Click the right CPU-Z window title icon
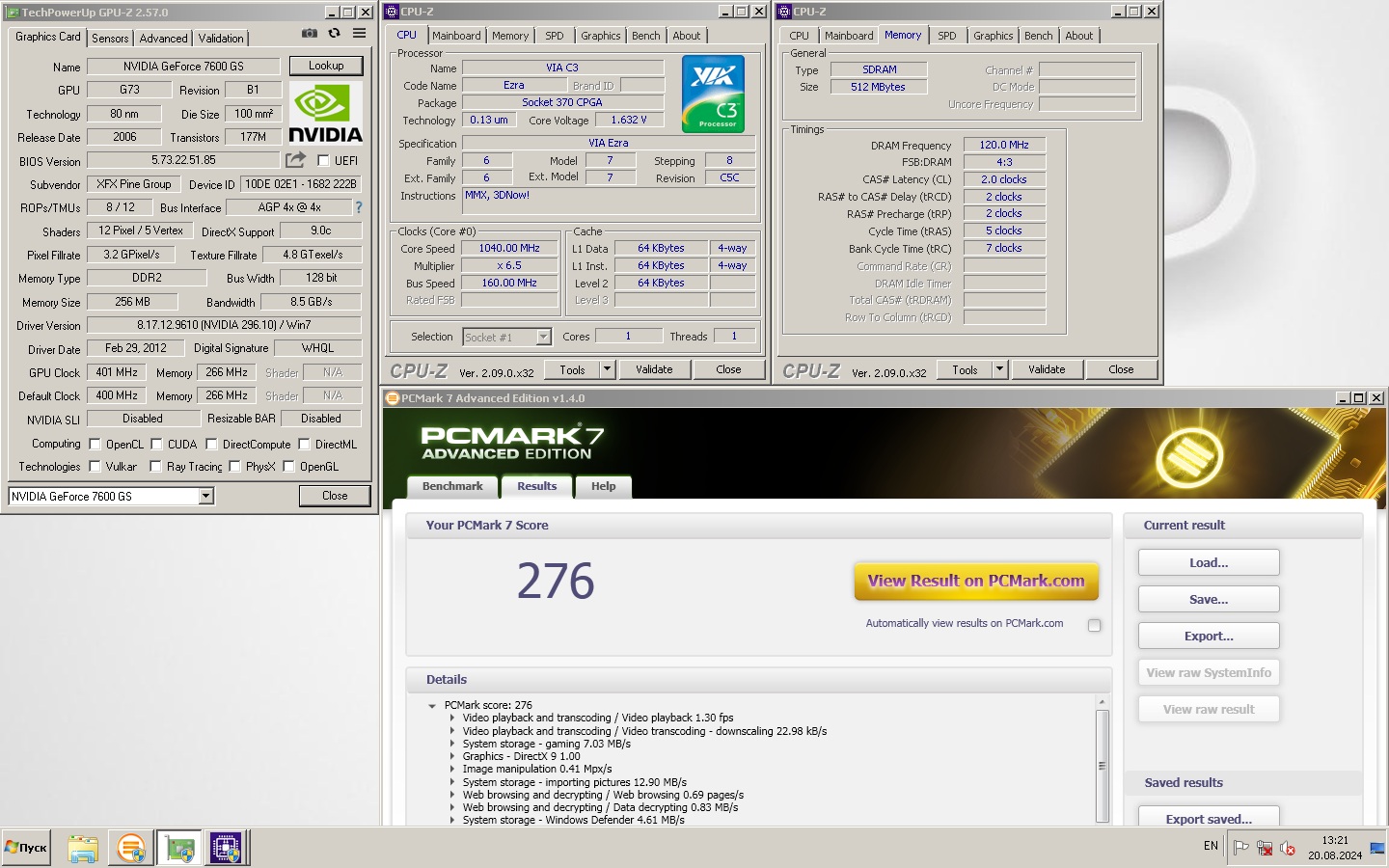 tap(784, 12)
